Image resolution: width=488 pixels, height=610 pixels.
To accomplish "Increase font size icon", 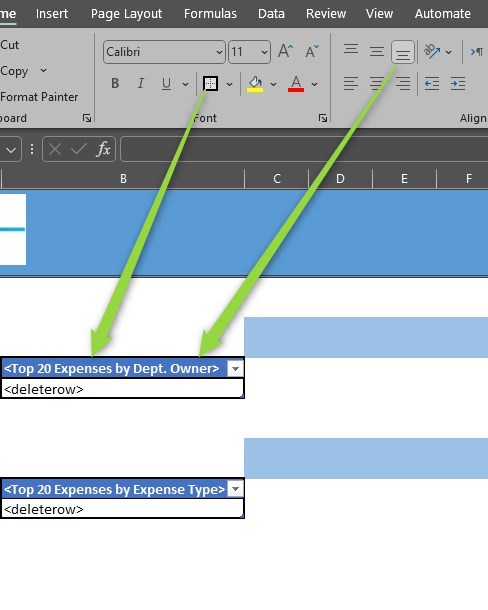I will point(285,51).
